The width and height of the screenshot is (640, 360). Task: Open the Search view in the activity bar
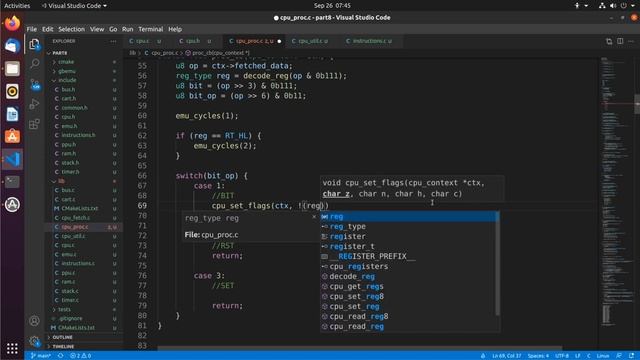(35, 63)
